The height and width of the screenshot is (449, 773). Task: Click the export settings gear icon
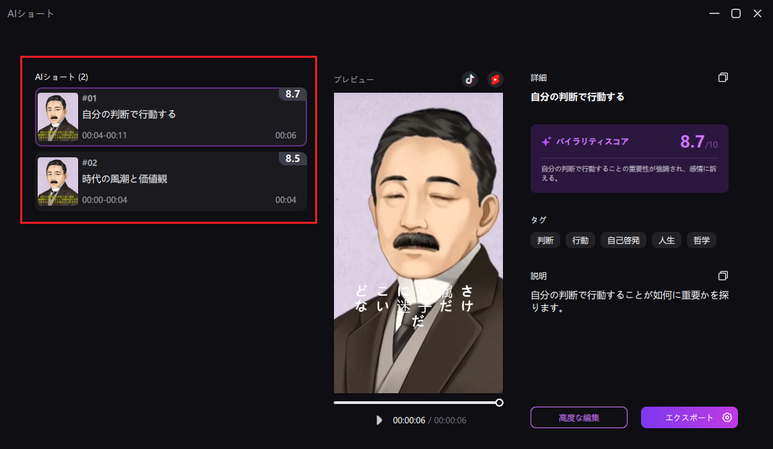727,417
